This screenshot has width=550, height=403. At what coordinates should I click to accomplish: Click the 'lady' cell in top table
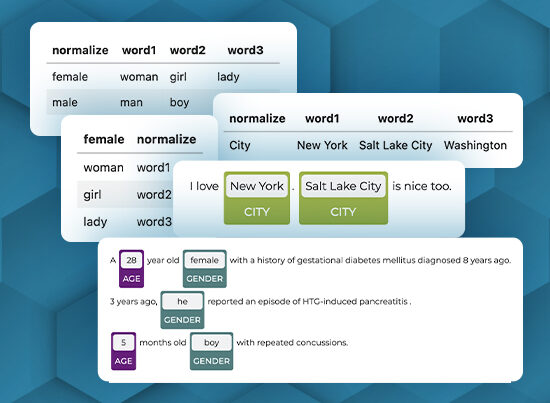228,77
